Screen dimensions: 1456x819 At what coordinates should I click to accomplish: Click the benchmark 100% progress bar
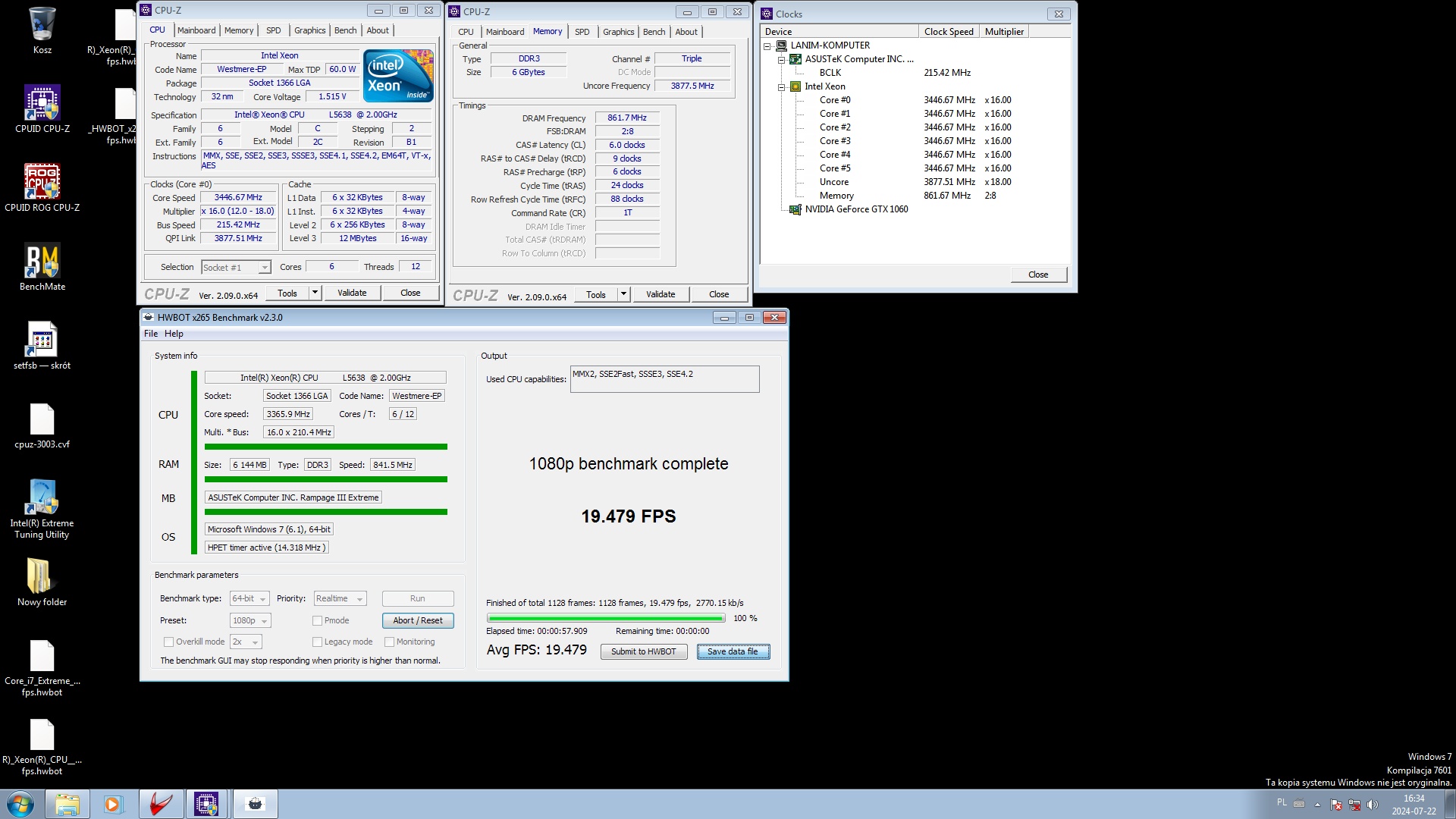607,618
